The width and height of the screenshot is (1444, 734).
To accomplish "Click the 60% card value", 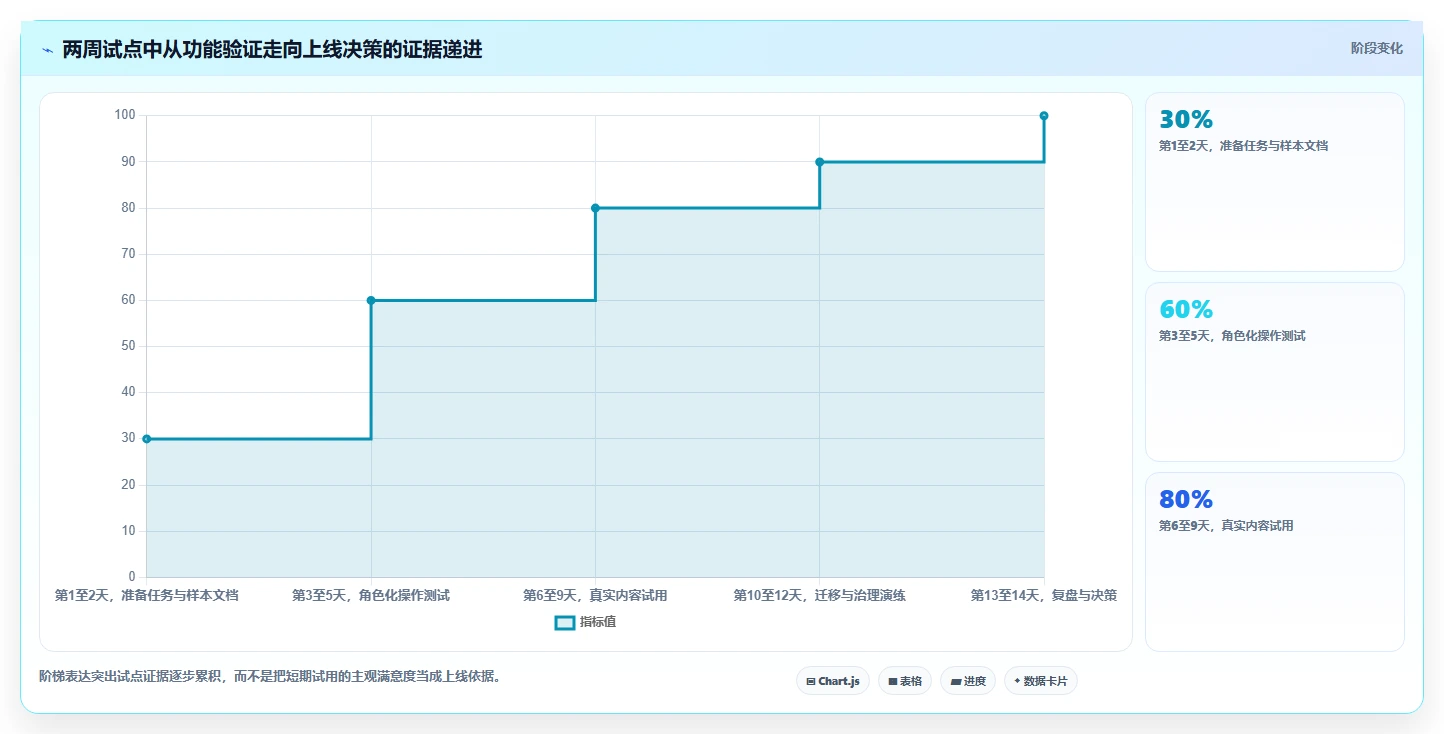I will 1186,309.
